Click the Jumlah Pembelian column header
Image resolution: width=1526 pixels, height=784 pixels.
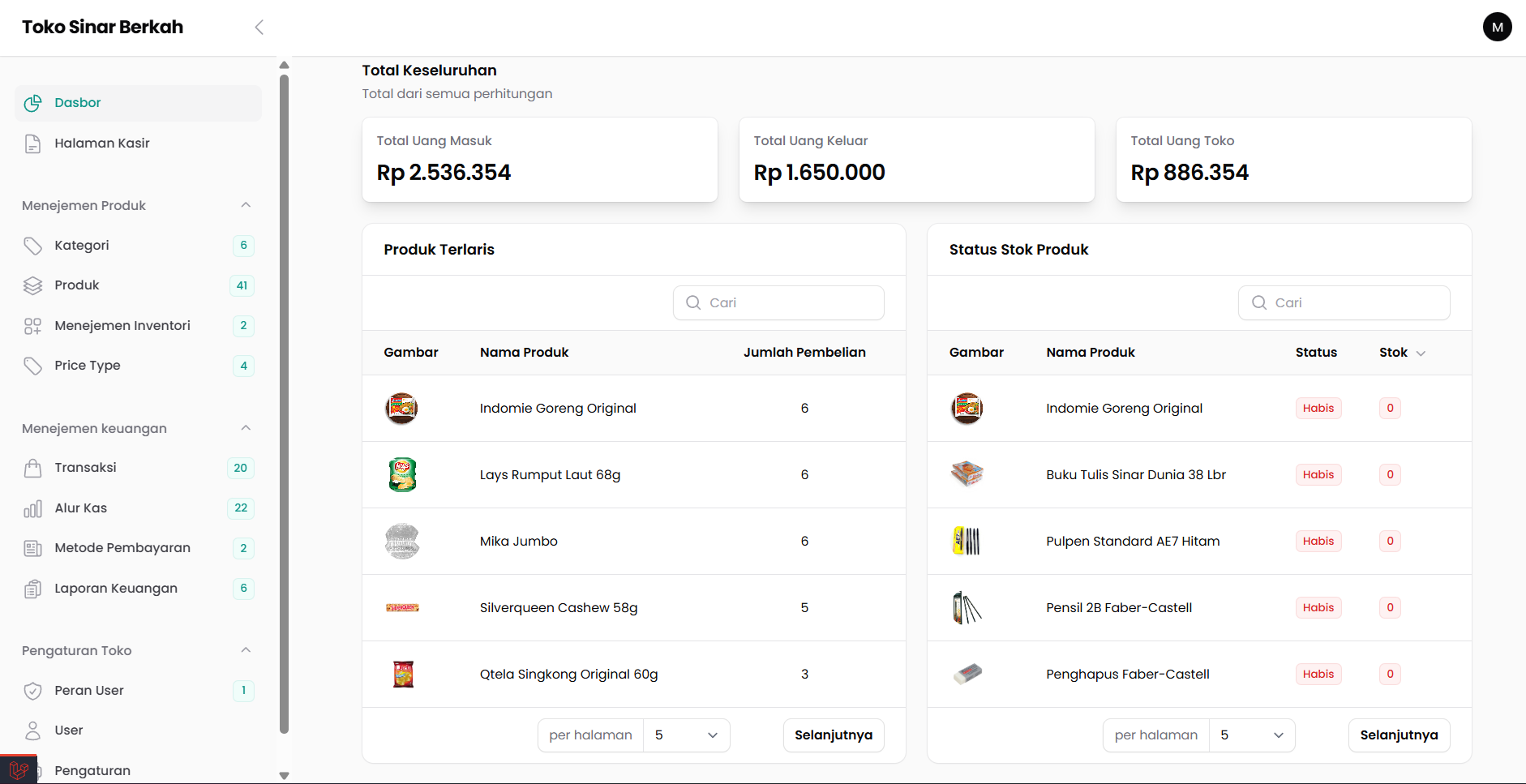click(x=804, y=353)
